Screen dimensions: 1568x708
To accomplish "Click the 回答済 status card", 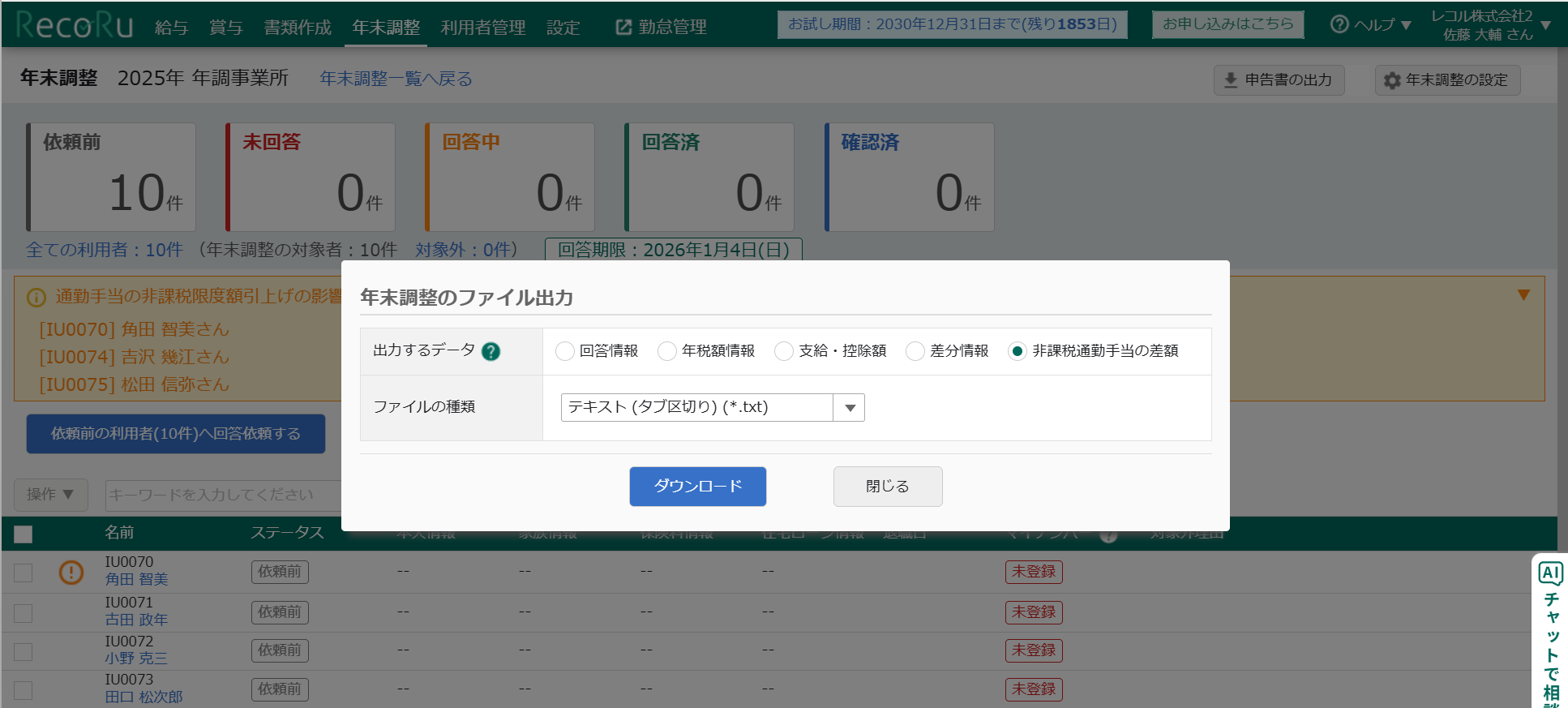I will coord(709,177).
